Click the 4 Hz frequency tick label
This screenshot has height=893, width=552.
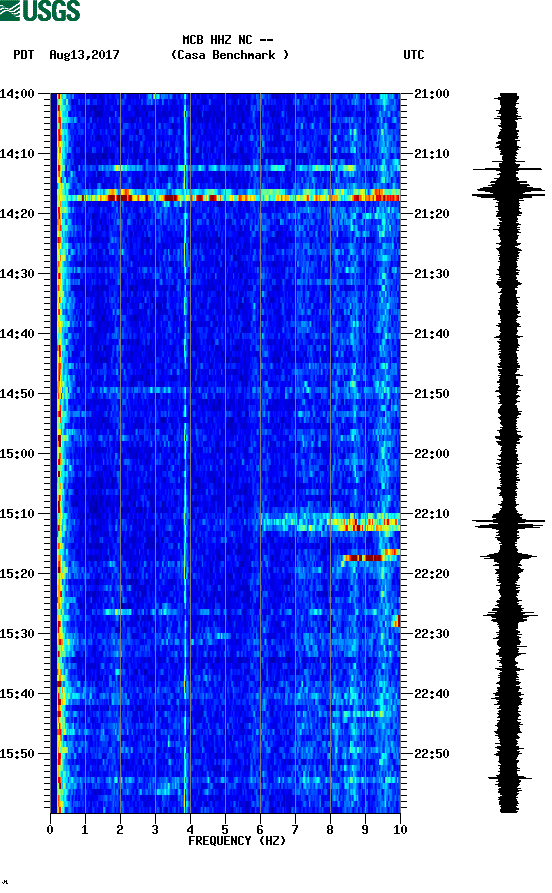coord(190,829)
